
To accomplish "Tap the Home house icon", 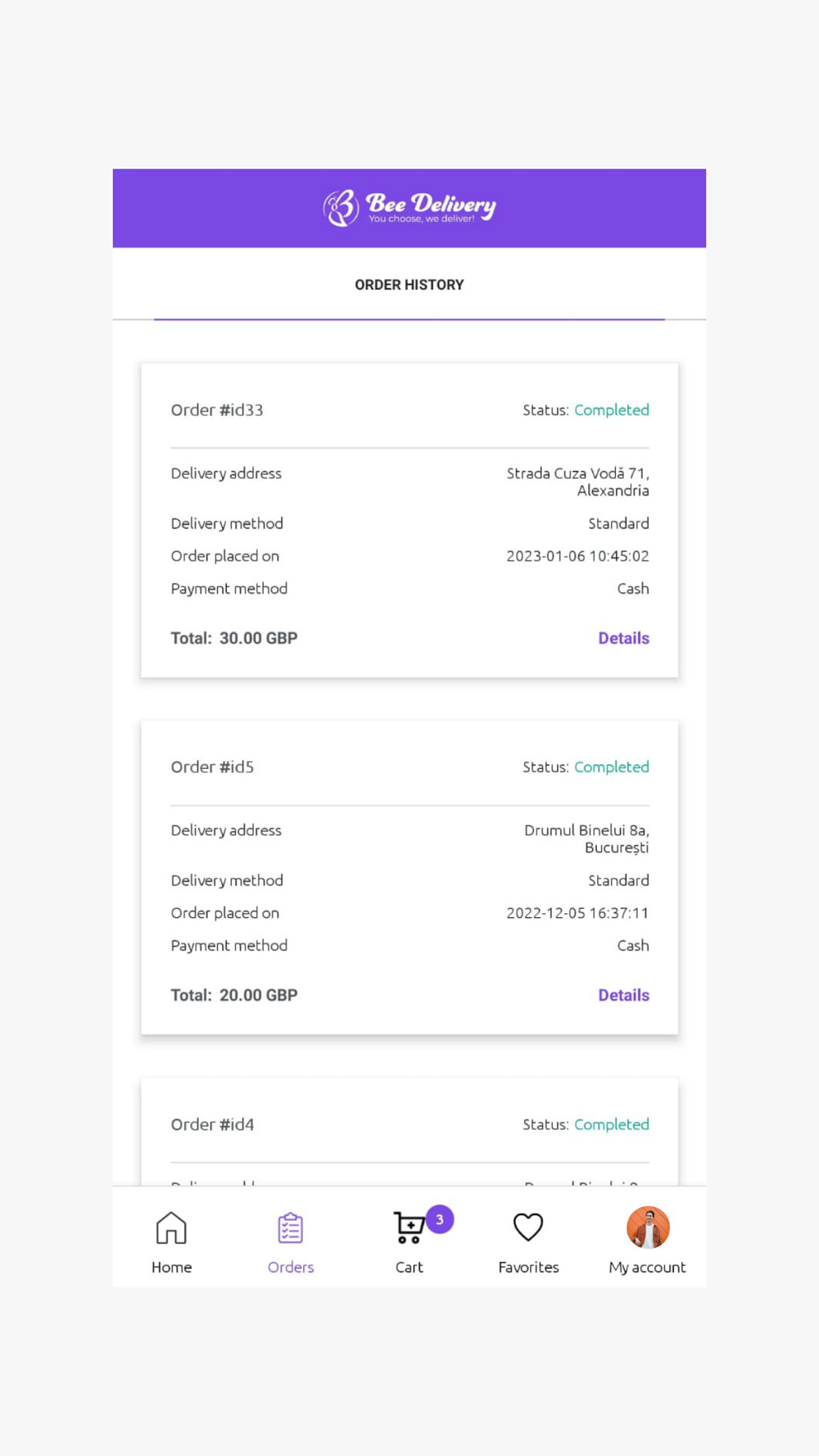I will click(x=171, y=1228).
